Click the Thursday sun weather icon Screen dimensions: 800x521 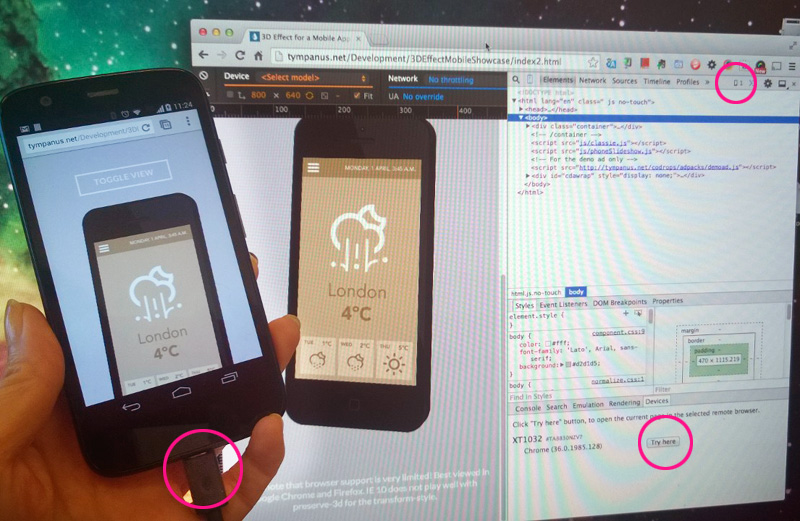pos(394,364)
